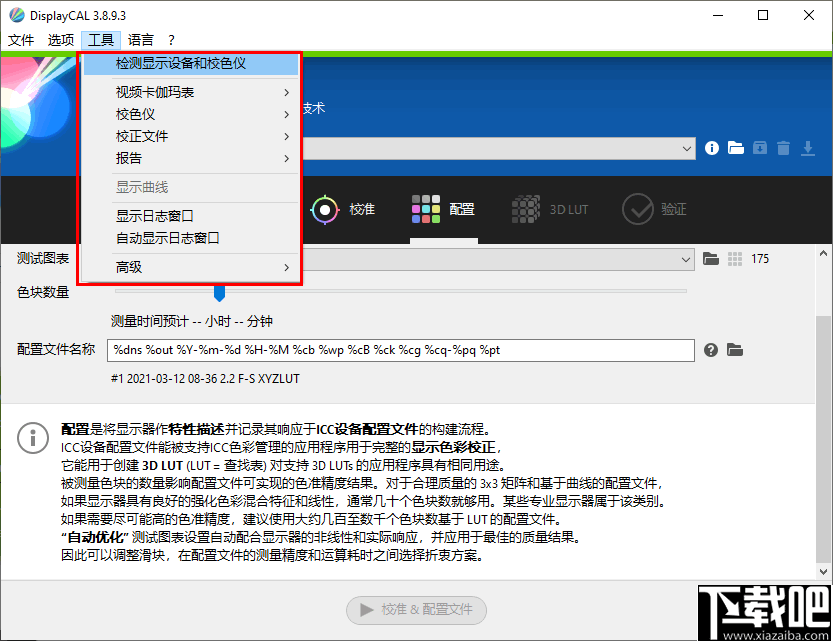Open the profile folder browse icon
The image size is (833, 641).
[x=736, y=147]
